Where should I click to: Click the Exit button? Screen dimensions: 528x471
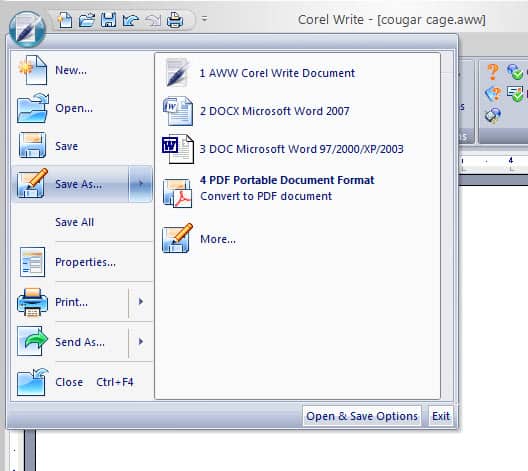pyautogui.click(x=441, y=416)
